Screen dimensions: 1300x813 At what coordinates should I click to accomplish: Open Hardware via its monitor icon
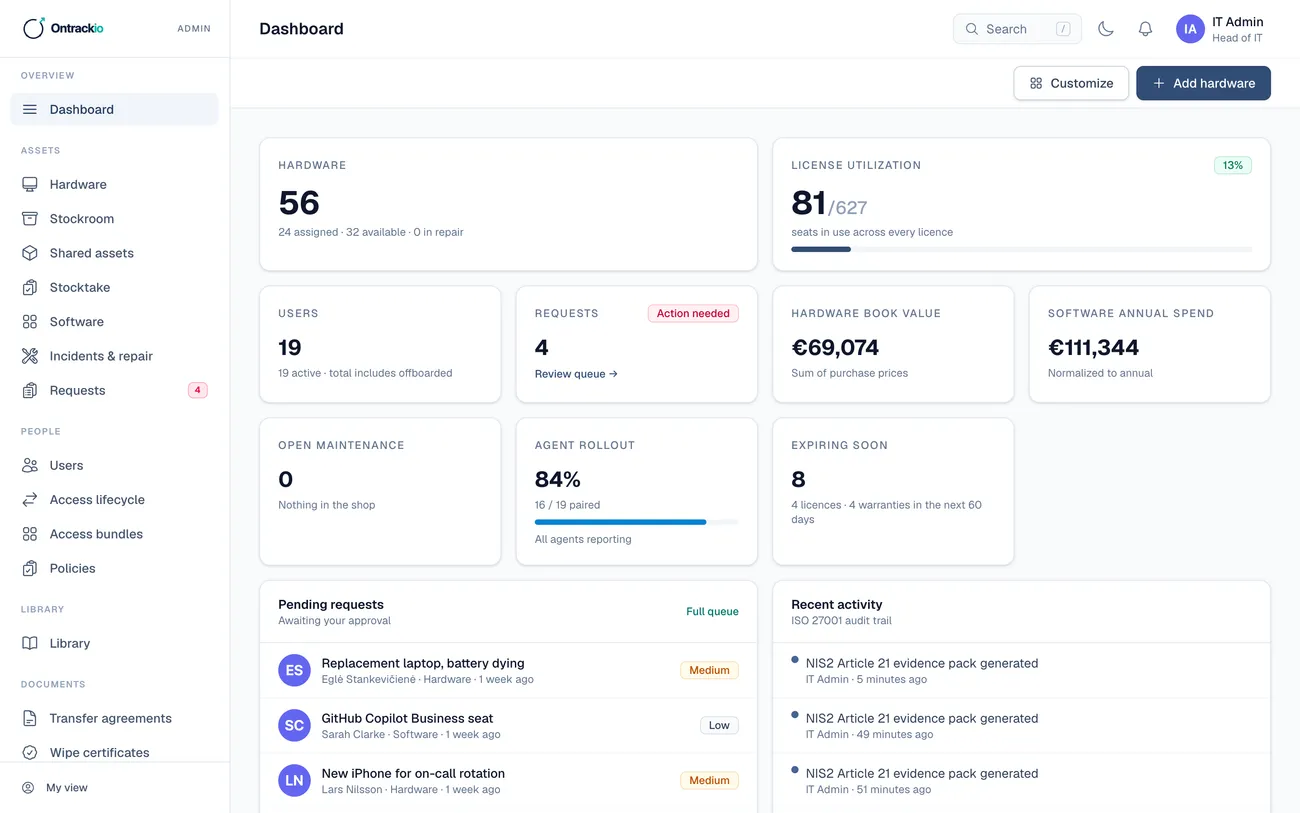(x=30, y=184)
